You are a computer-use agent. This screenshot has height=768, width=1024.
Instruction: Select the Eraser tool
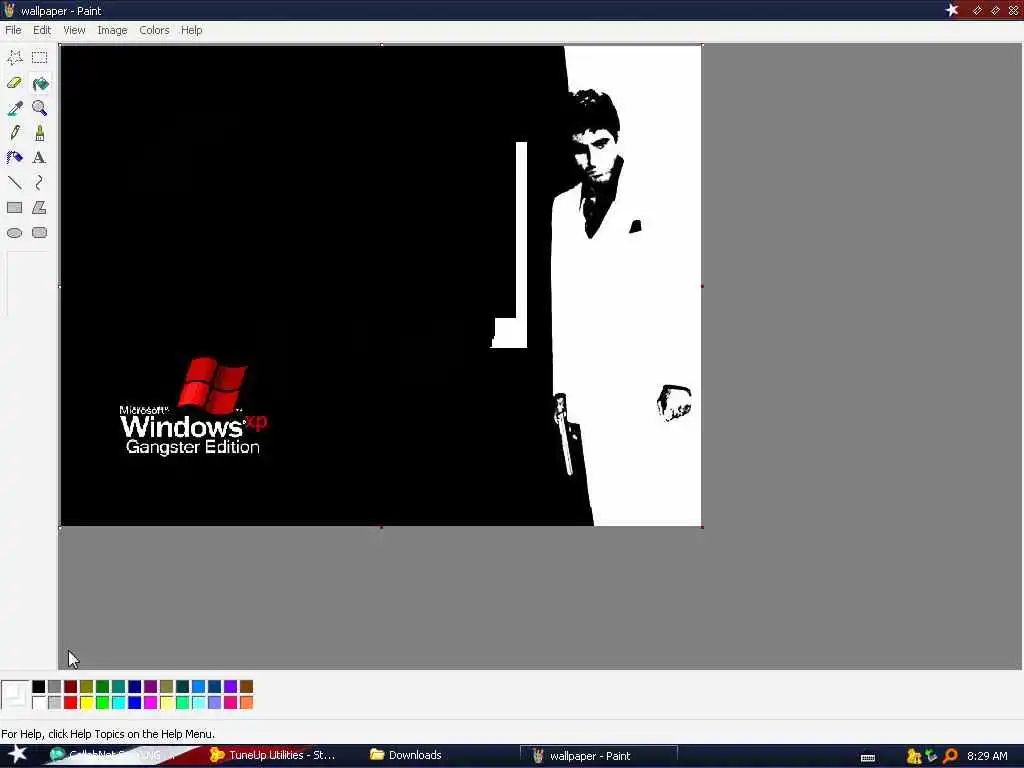pos(14,83)
